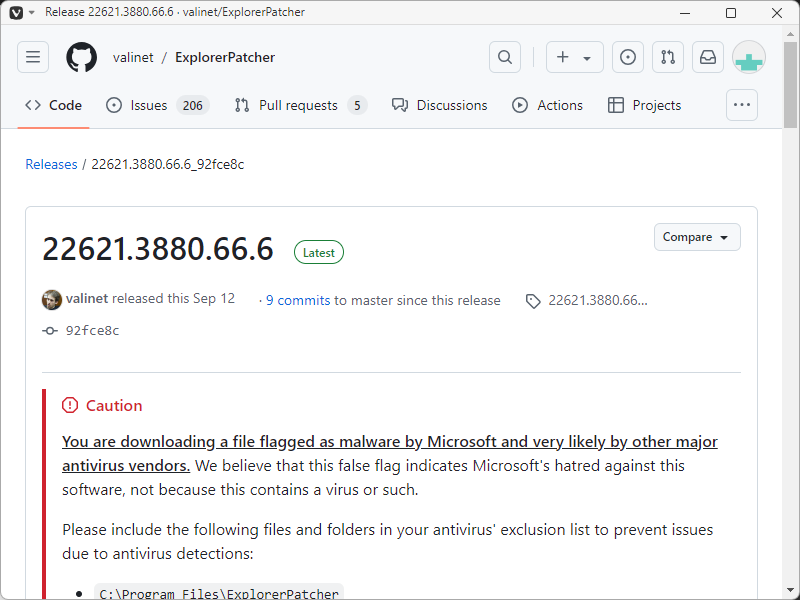Open the 22621.3880.66... release tag

pyautogui.click(x=597, y=301)
